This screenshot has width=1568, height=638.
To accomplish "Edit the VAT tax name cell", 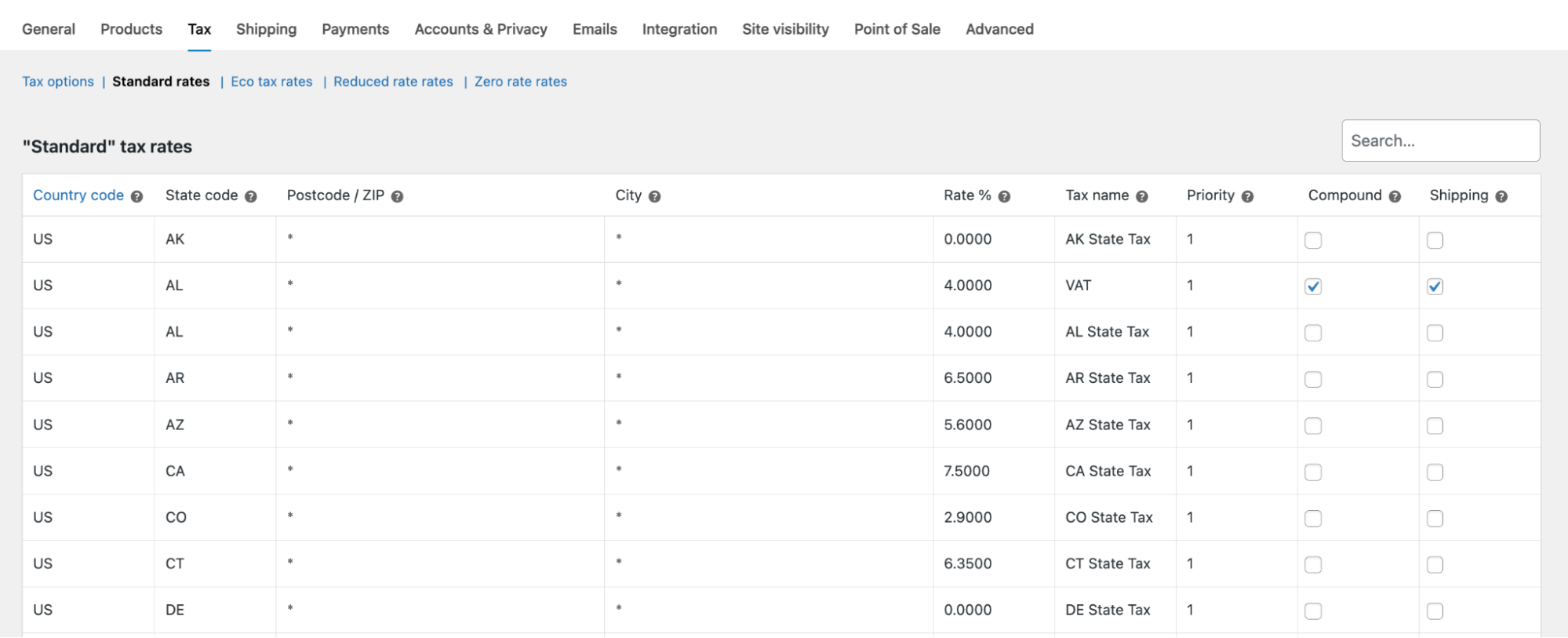I will 1115,286.
